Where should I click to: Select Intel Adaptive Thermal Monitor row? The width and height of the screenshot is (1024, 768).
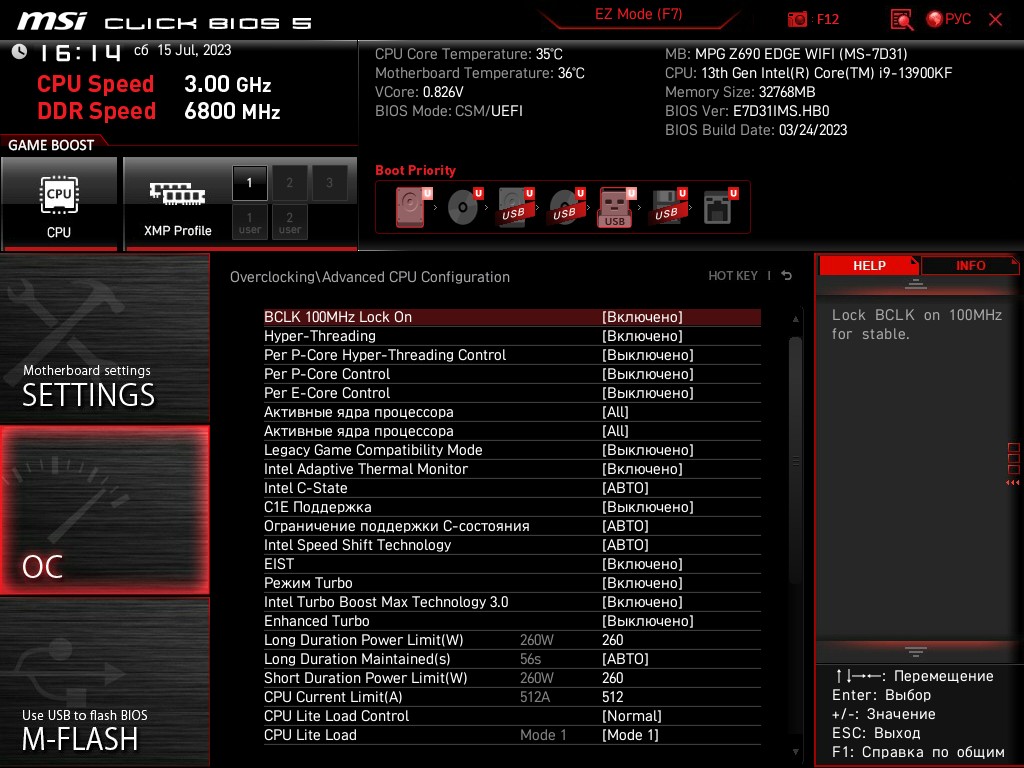[512, 469]
